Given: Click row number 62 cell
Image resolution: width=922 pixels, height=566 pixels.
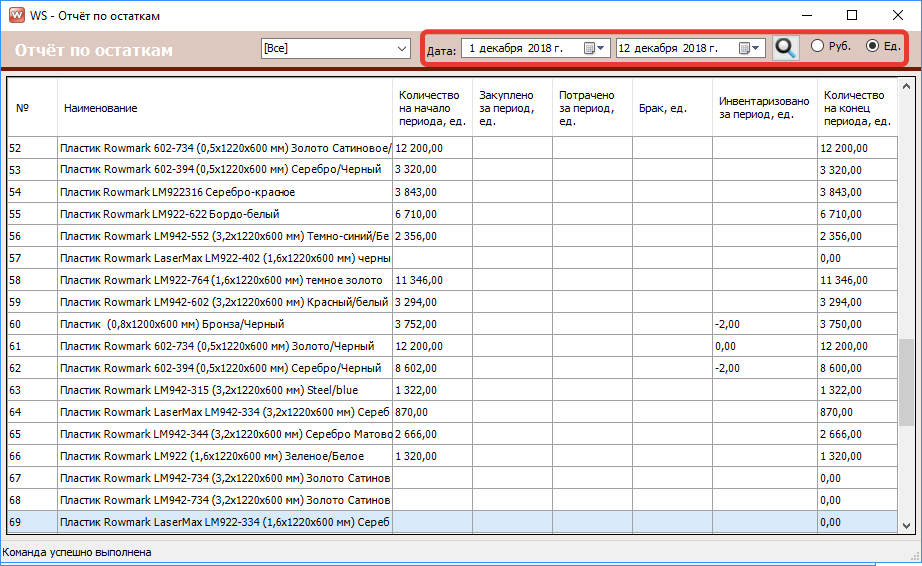Looking at the screenshot, I should click(32, 368).
